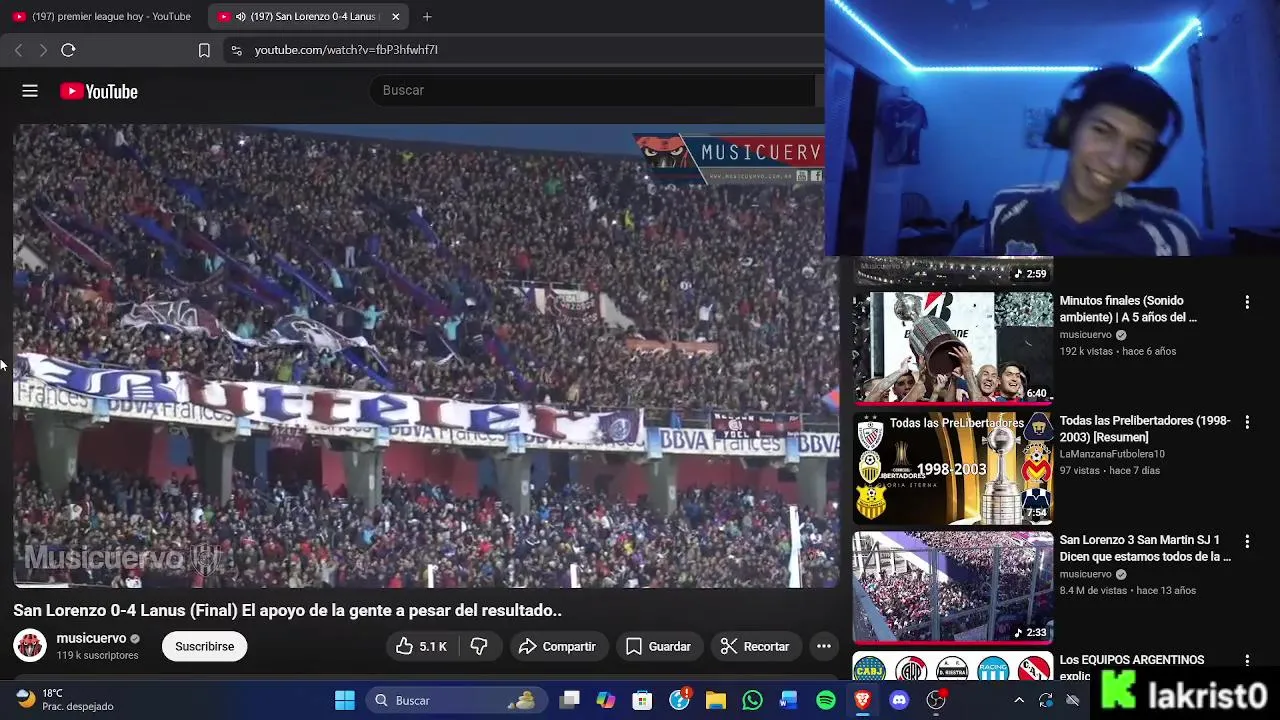Open site settings icon beside the URL
The height and width of the screenshot is (720, 1280).
coord(236,50)
